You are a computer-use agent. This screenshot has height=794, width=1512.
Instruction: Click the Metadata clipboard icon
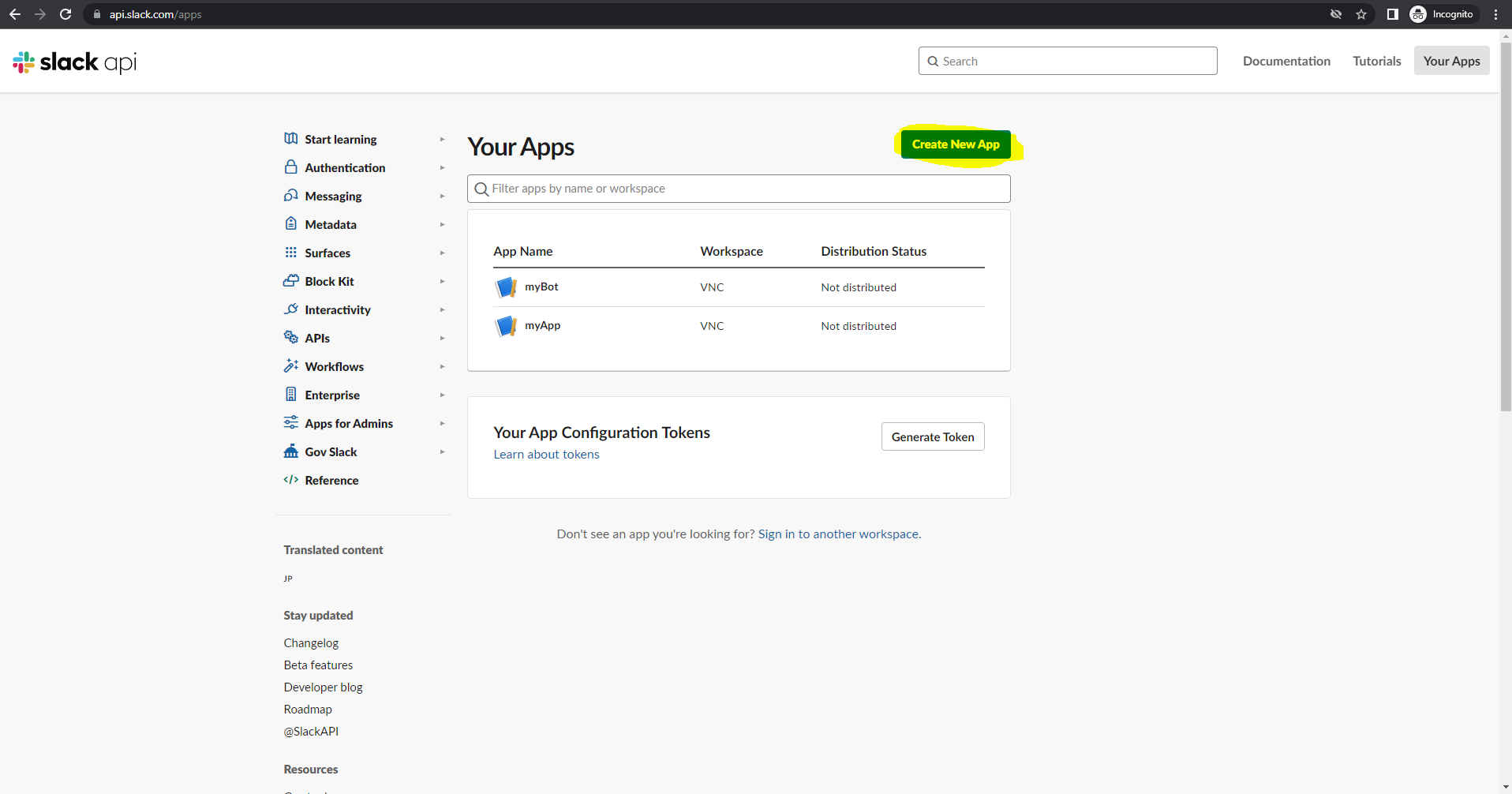click(291, 224)
